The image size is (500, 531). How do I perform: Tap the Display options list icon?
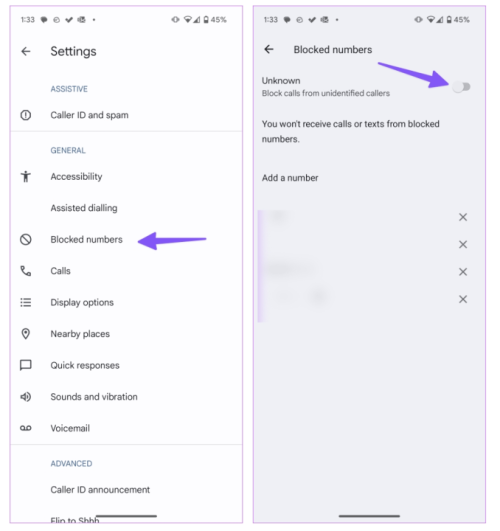tap(26, 302)
